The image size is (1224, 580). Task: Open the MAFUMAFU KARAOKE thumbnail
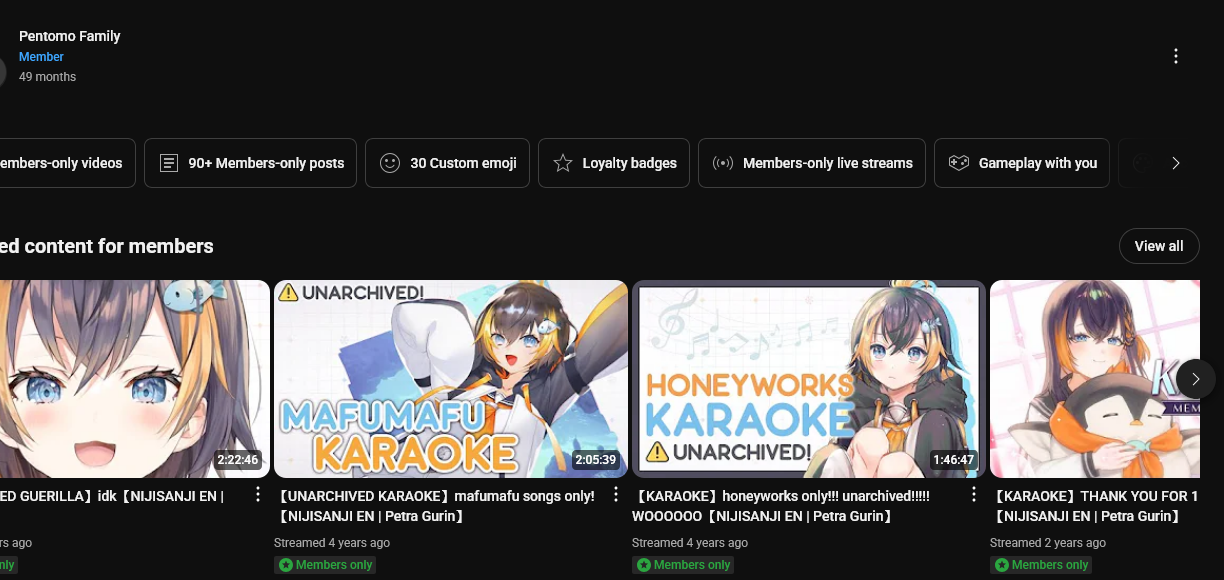click(451, 379)
